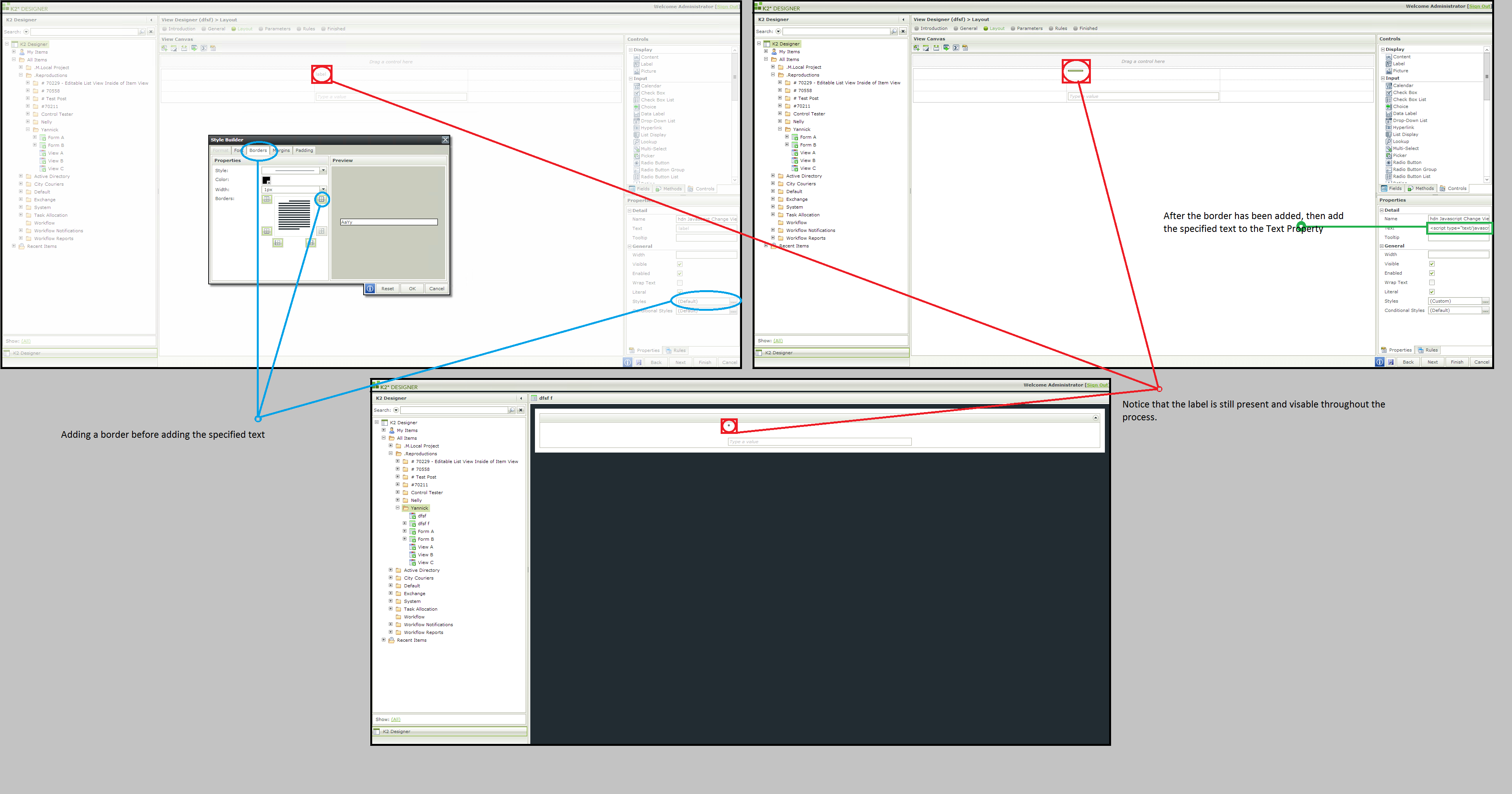Open the Rules tab beside Properties in right window

[1428, 350]
